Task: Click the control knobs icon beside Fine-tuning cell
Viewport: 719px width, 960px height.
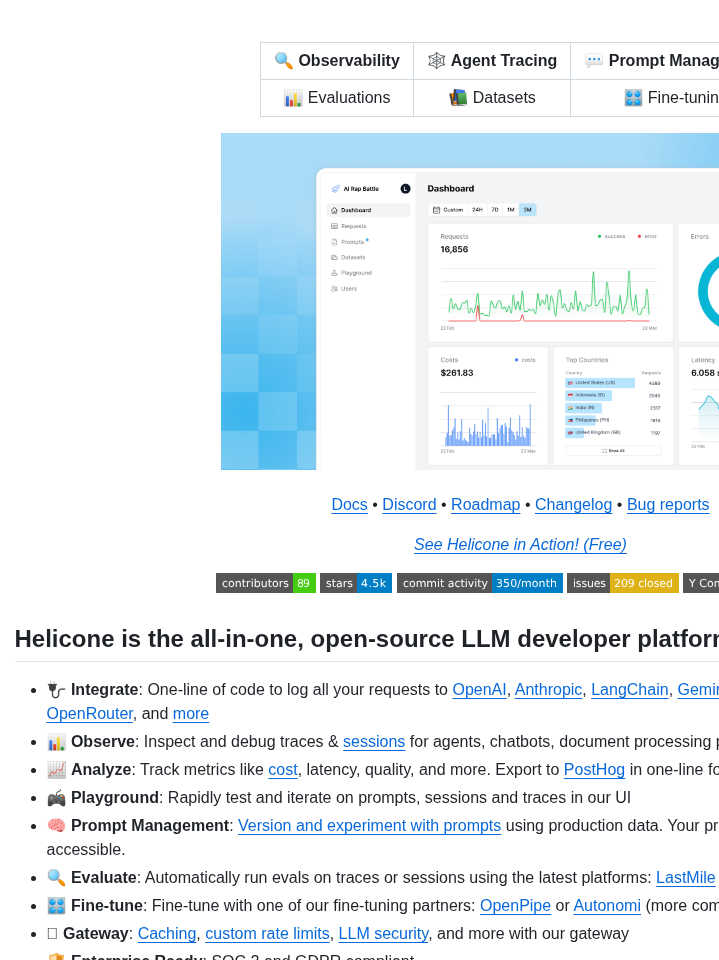Action: 633,98
